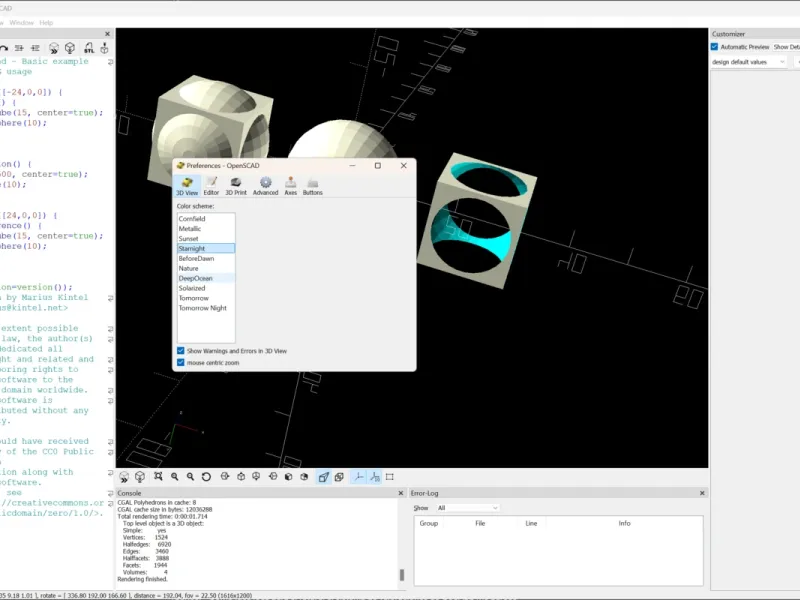
Task: Toggle Show Axes button
Action: click(x=359, y=477)
